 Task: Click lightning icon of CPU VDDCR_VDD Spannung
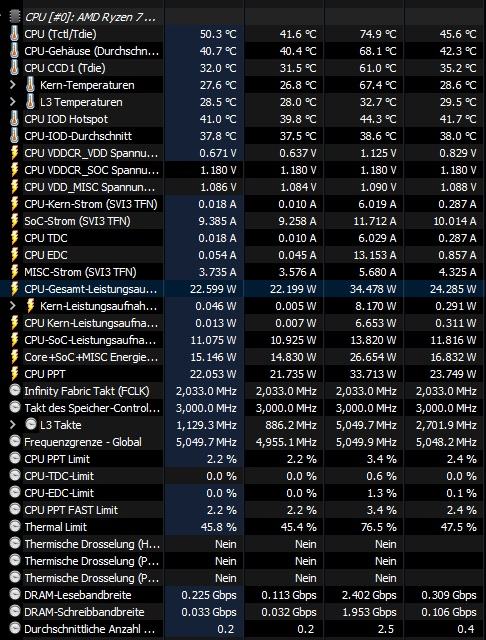click(x=14, y=153)
